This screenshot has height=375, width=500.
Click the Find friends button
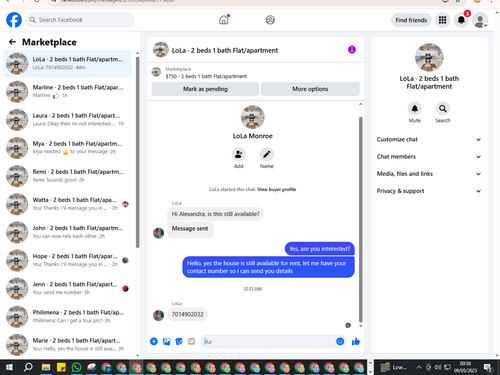click(x=411, y=20)
